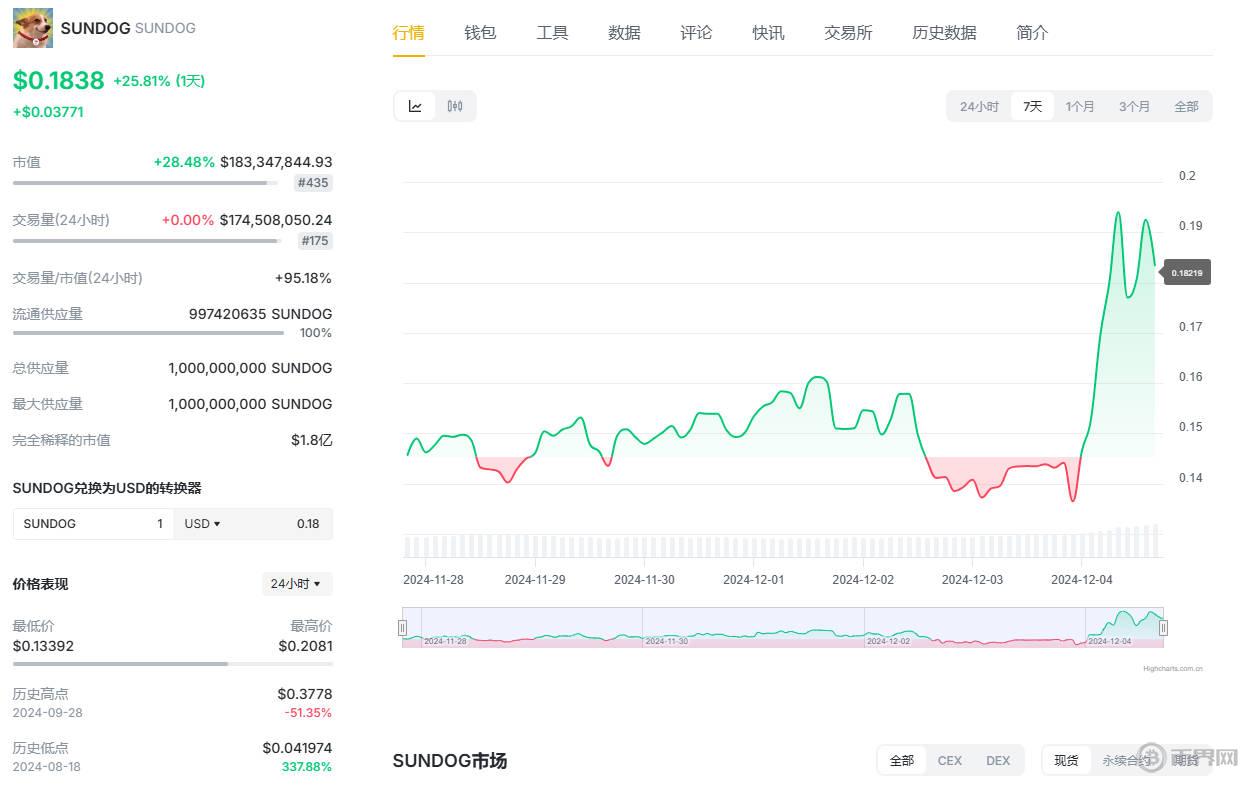This screenshot has height=785, width=1249.
Task: Click the SUNDOG dog logo icon
Action: [x=33, y=28]
